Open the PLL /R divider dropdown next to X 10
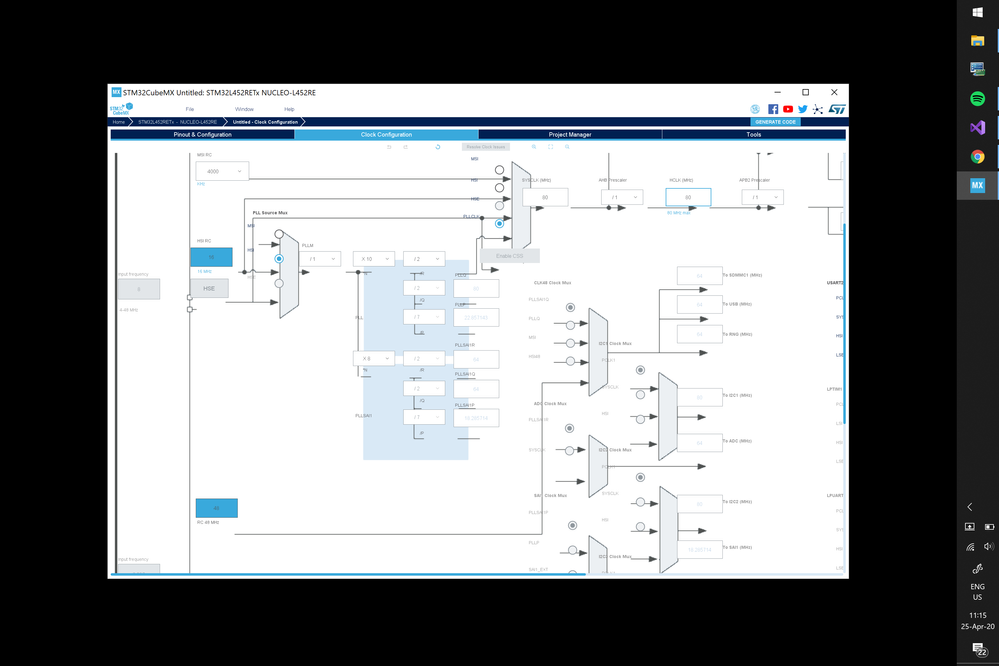999x666 pixels. coord(424,259)
